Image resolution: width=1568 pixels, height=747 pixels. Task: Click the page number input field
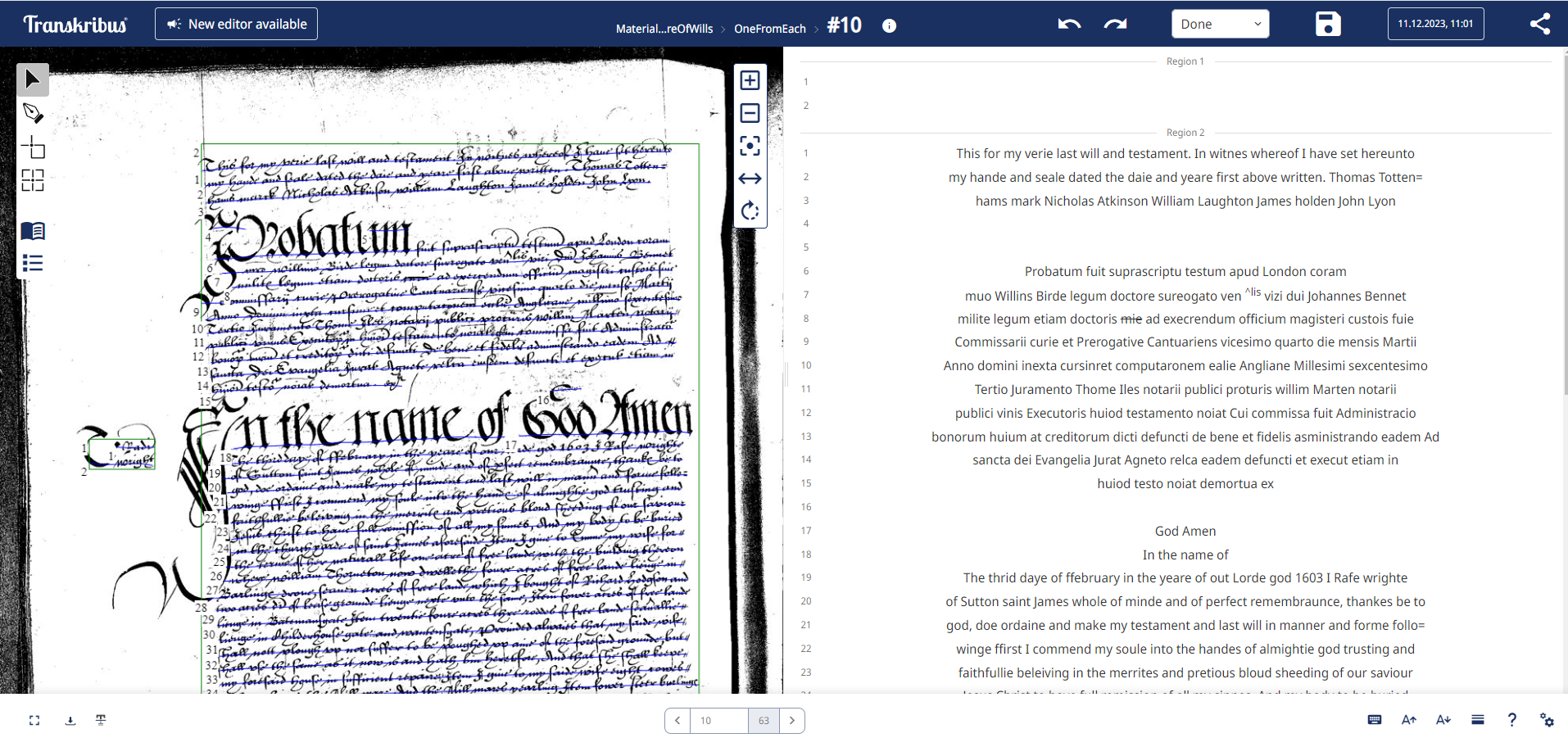(718, 720)
